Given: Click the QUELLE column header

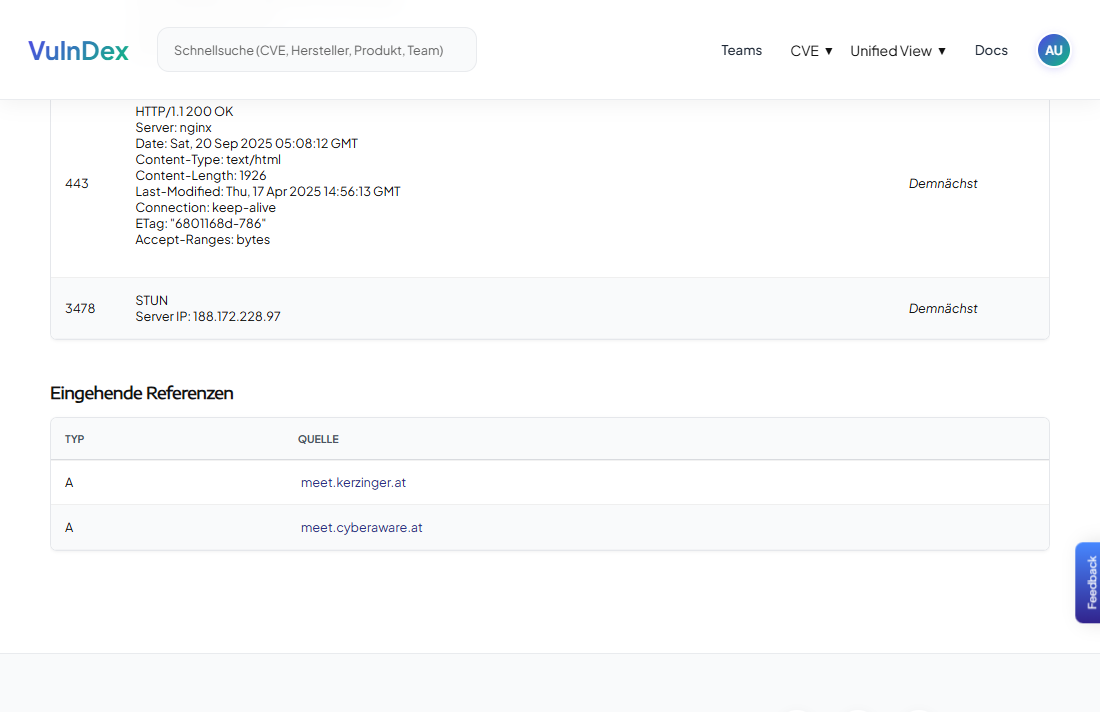Looking at the screenshot, I should tap(318, 439).
